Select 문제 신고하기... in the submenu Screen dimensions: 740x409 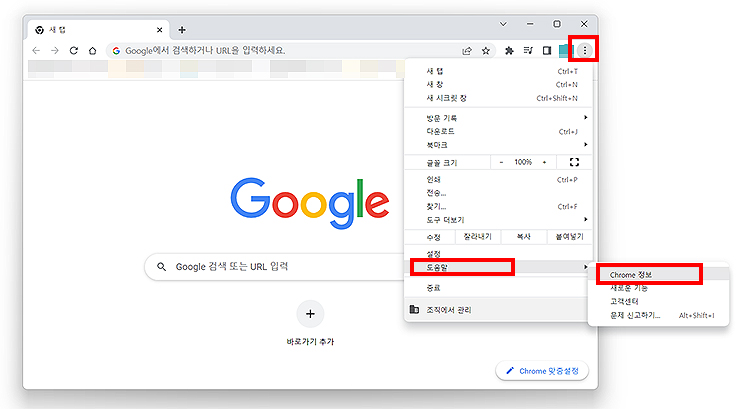658,315
